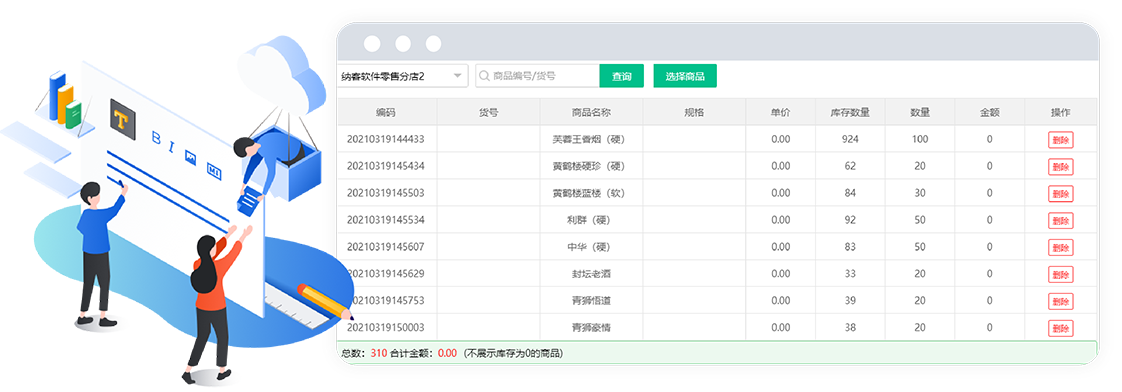Click the search magnifier icon in the input
Image resolution: width=1122 pixels, height=392 pixels.
484,76
